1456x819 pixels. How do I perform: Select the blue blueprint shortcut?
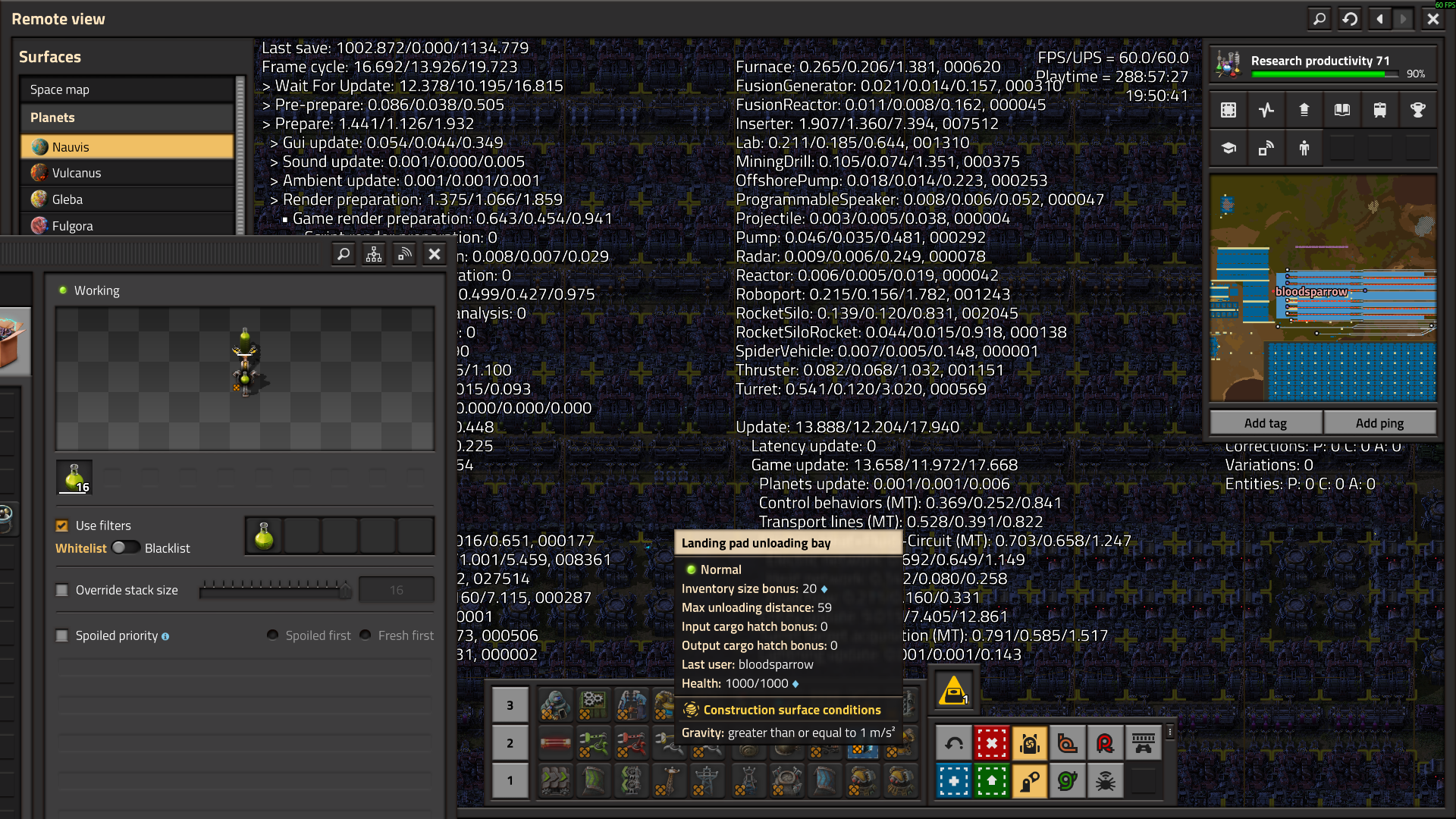[x=954, y=781]
